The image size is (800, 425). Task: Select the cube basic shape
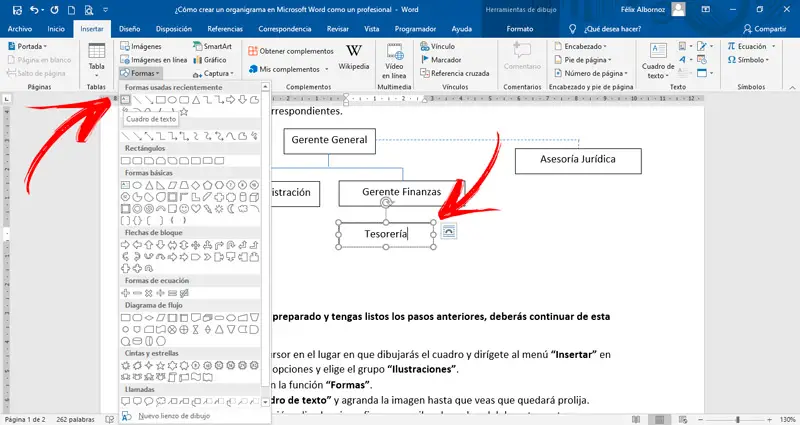click(x=254, y=197)
